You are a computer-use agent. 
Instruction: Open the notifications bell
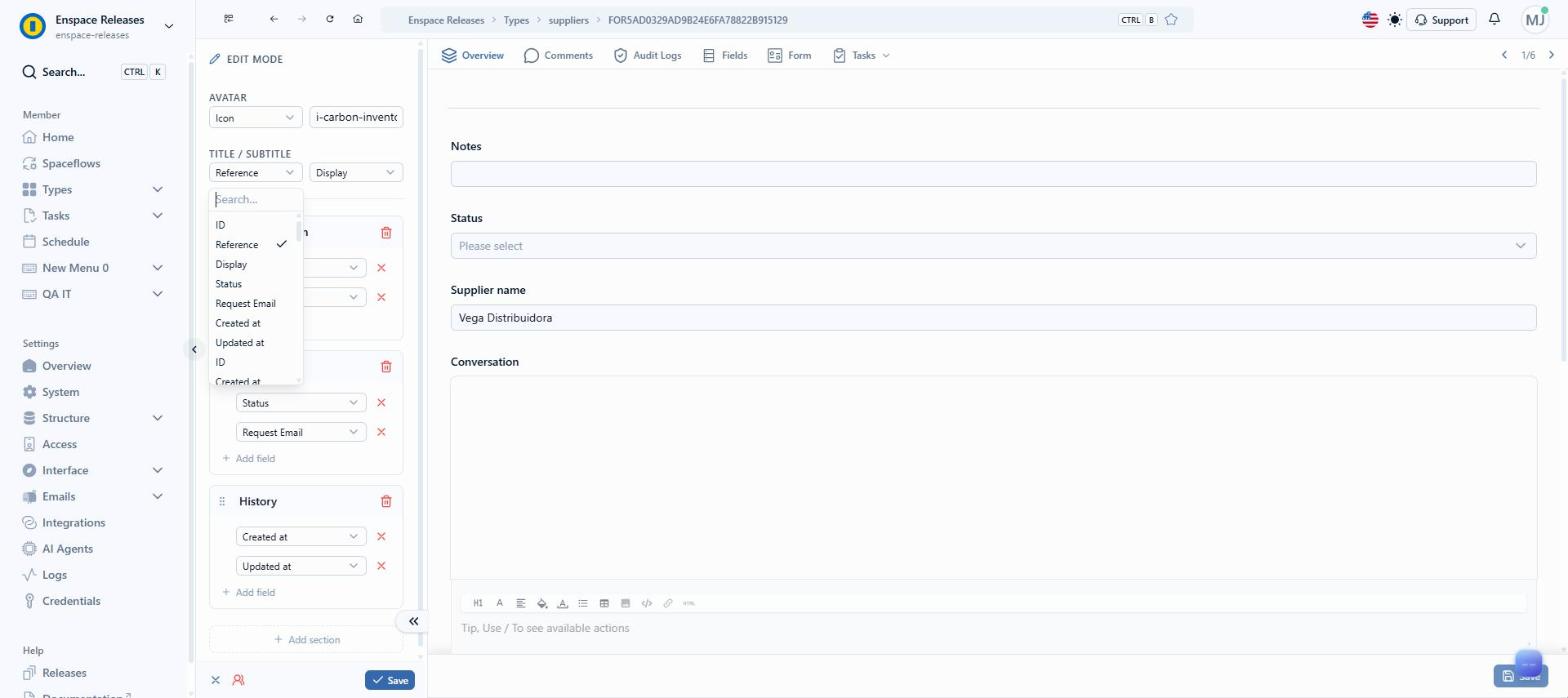pos(1494,19)
